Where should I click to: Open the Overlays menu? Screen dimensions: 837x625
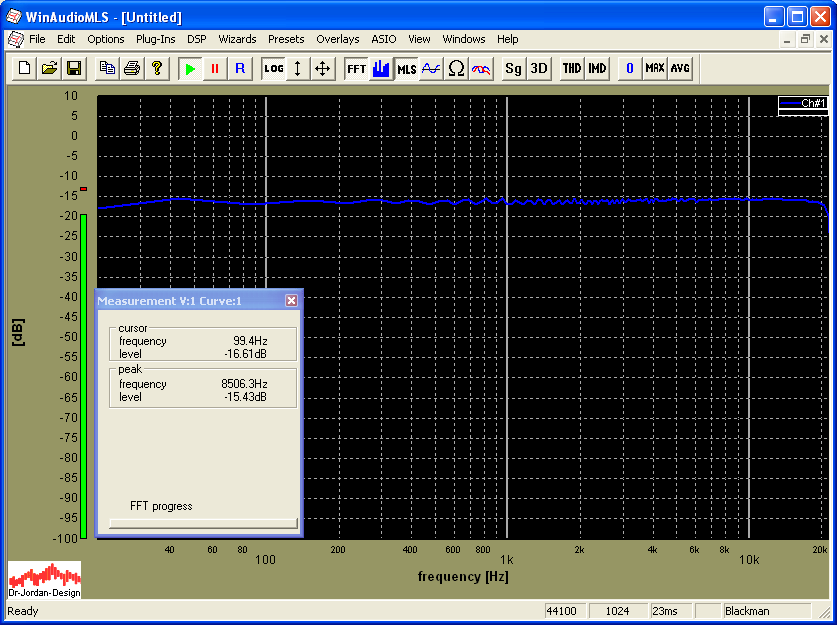click(337, 39)
